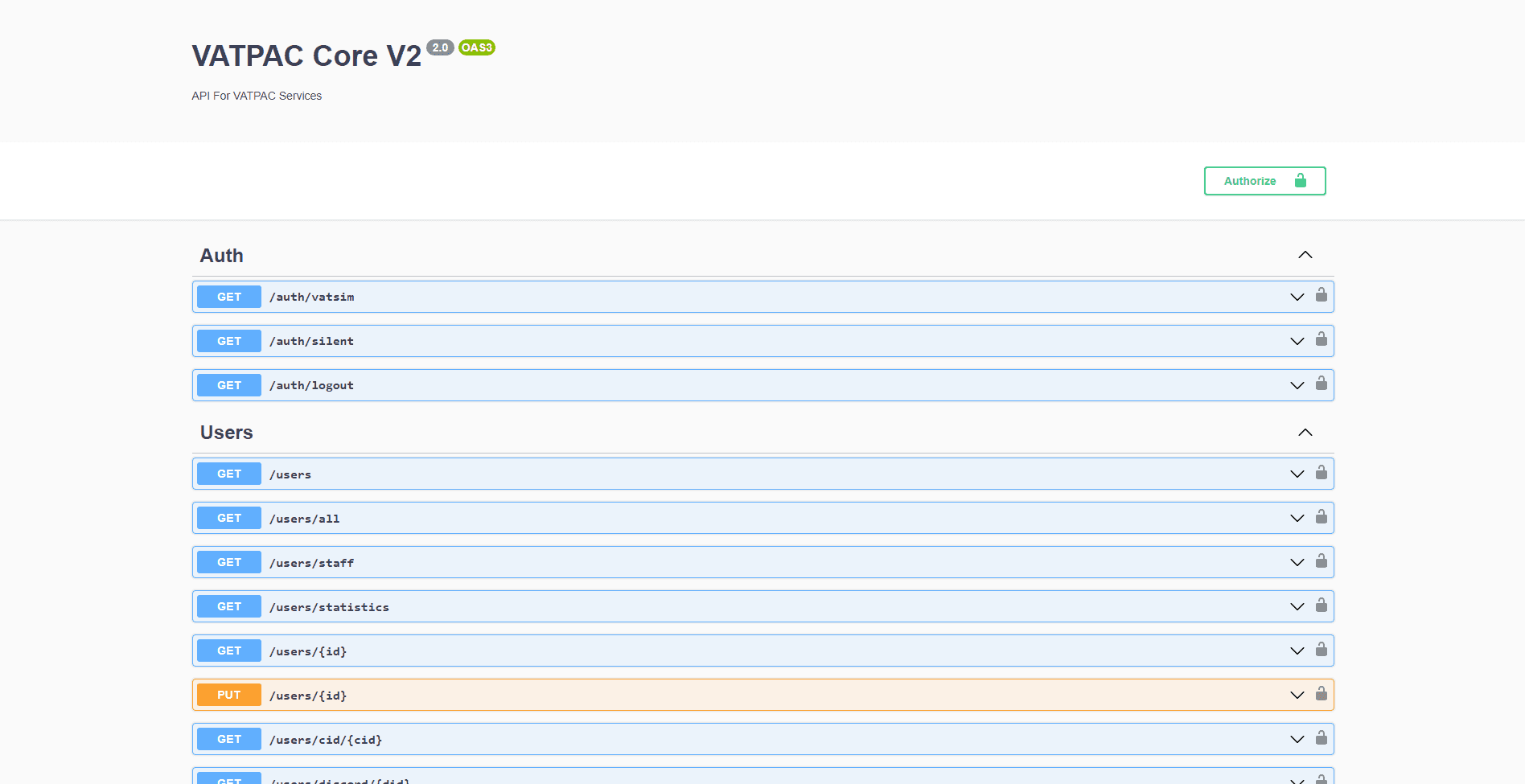Click the /users/cid/{cid} path text
Image resolution: width=1525 pixels, height=784 pixels.
pyautogui.click(x=326, y=740)
